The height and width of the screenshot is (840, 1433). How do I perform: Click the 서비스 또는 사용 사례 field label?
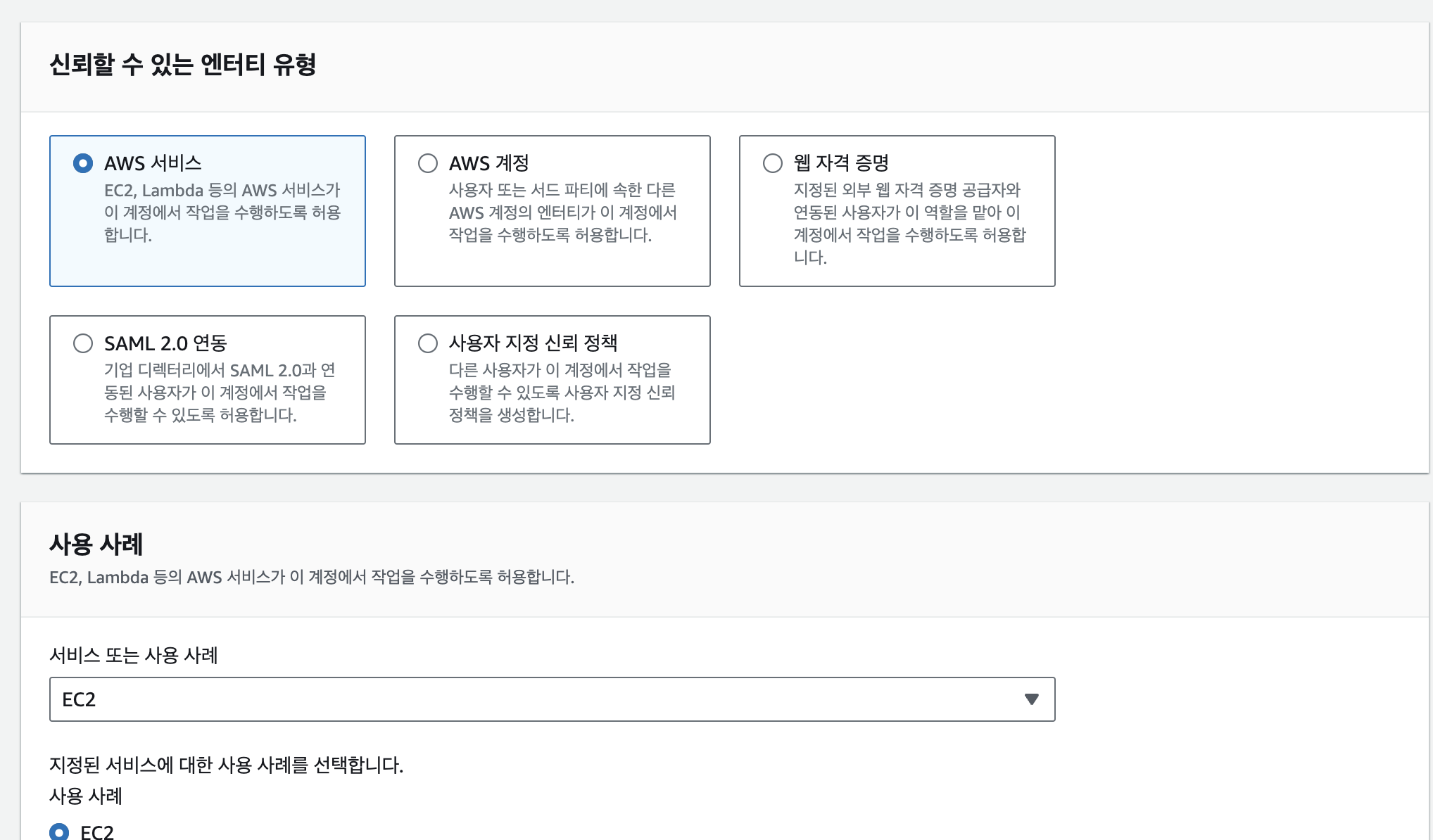pyautogui.click(x=134, y=656)
